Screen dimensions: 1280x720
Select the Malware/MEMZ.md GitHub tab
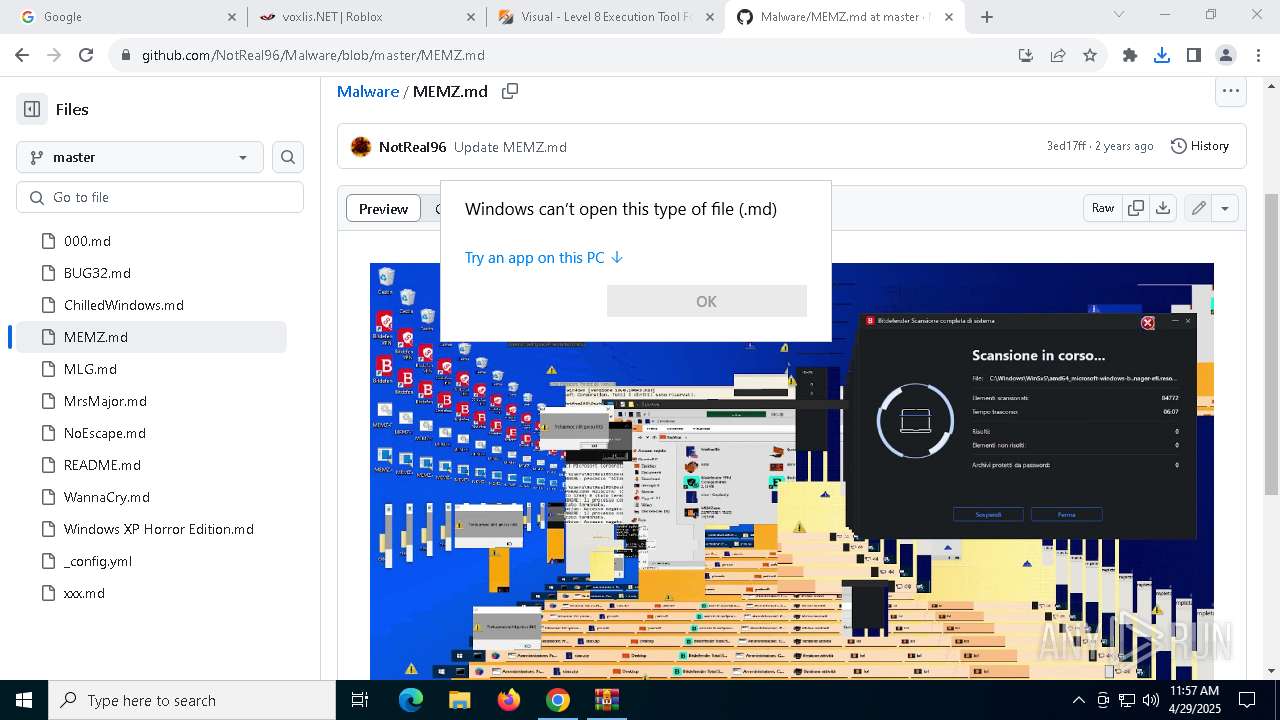point(844,17)
